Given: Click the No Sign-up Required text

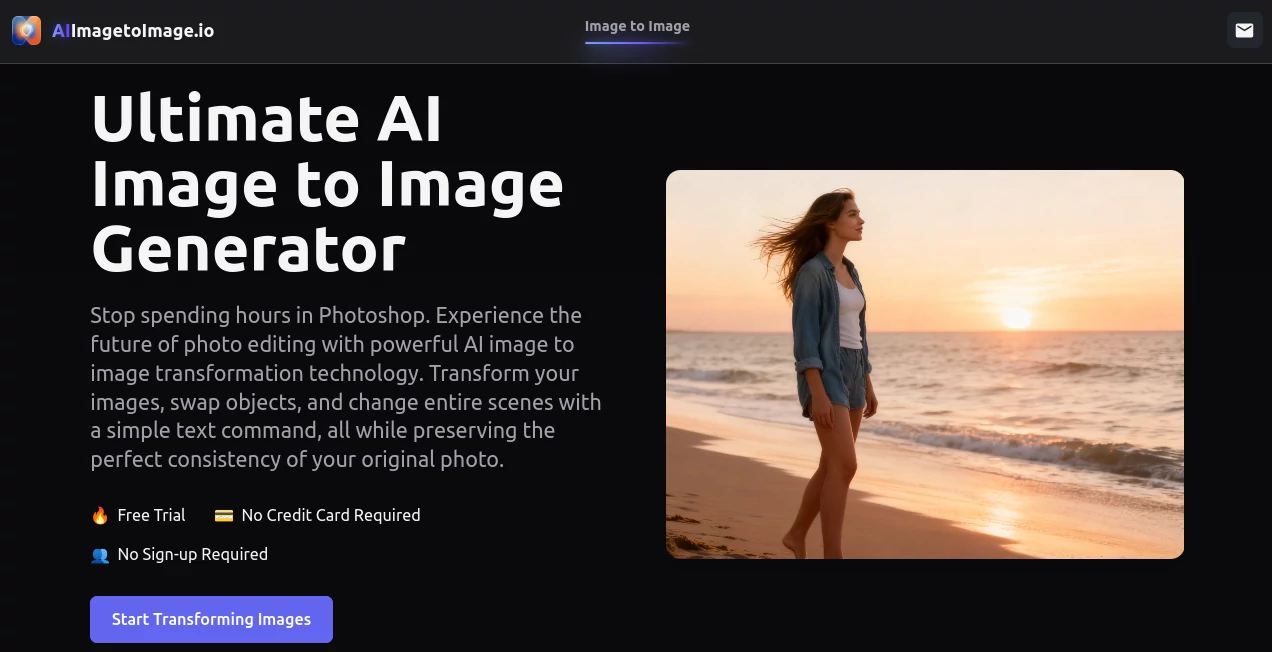Looking at the screenshot, I should pyautogui.click(x=192, y=554).
